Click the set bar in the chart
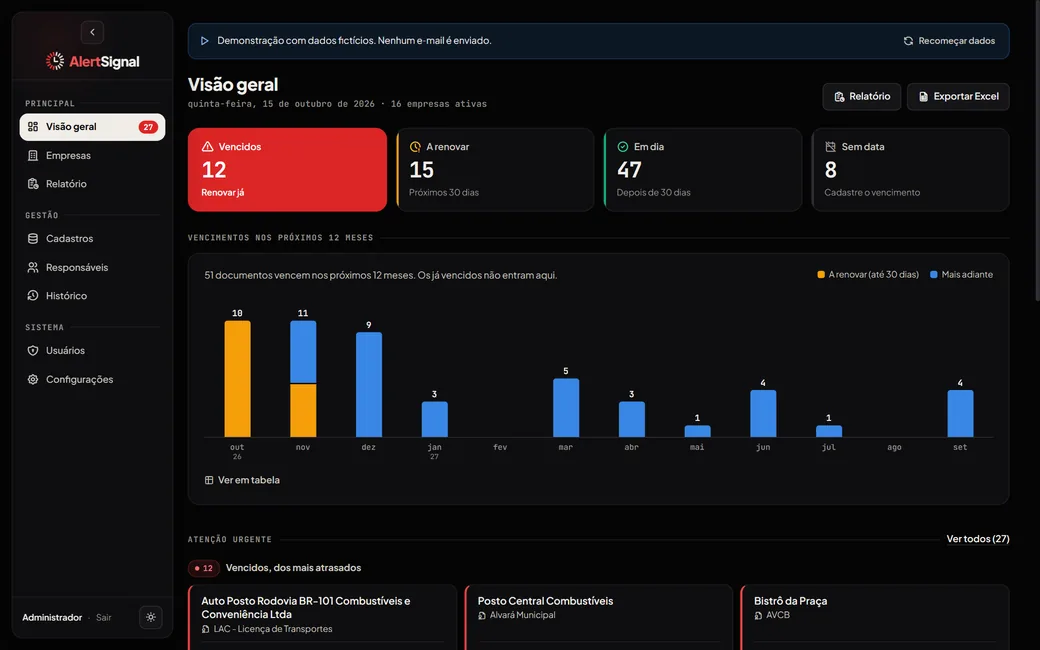 960,414
